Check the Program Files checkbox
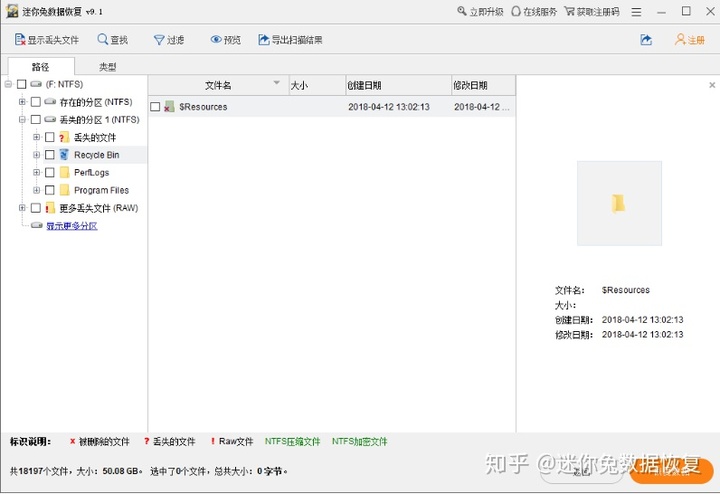 click(50, 190)
